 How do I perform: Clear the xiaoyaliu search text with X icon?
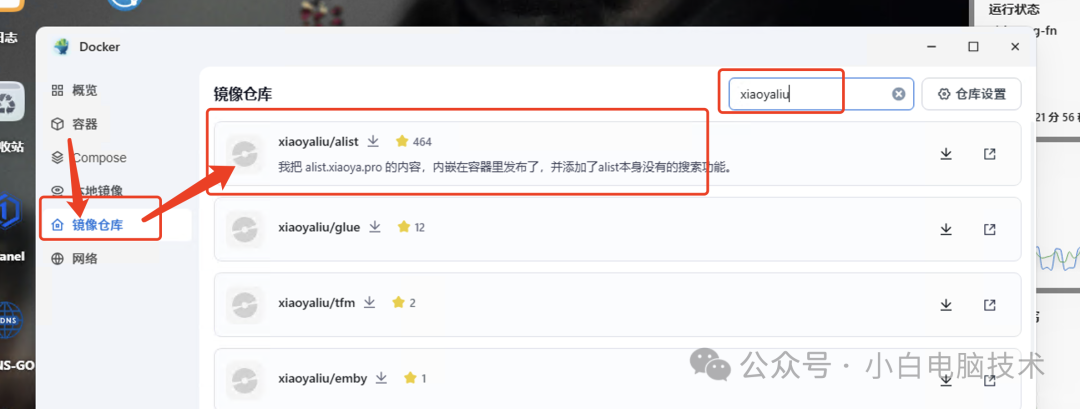click(x=899, y=94)
